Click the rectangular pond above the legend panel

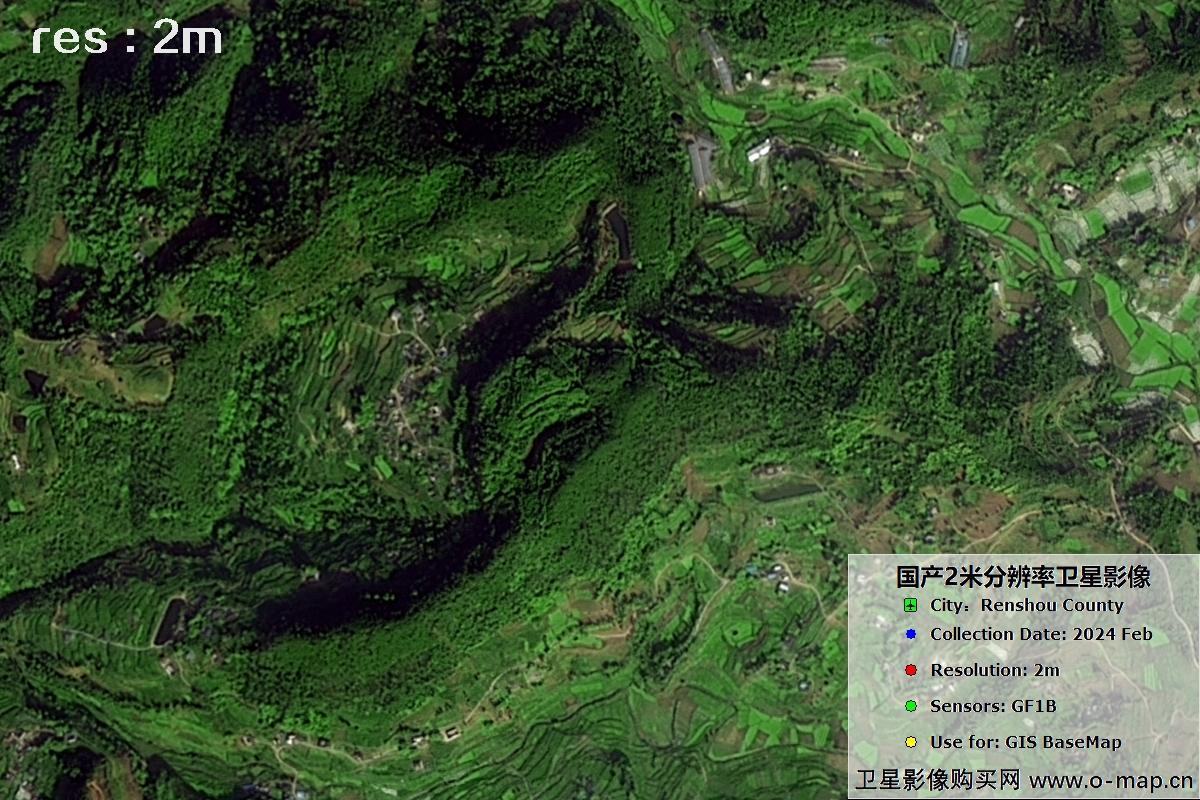point(787,491)
